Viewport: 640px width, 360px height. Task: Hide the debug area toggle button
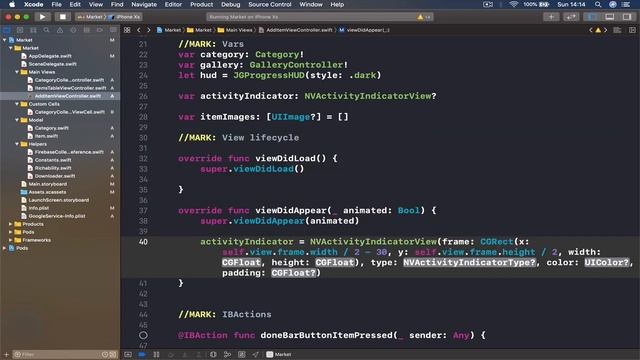tap(128, 355)
